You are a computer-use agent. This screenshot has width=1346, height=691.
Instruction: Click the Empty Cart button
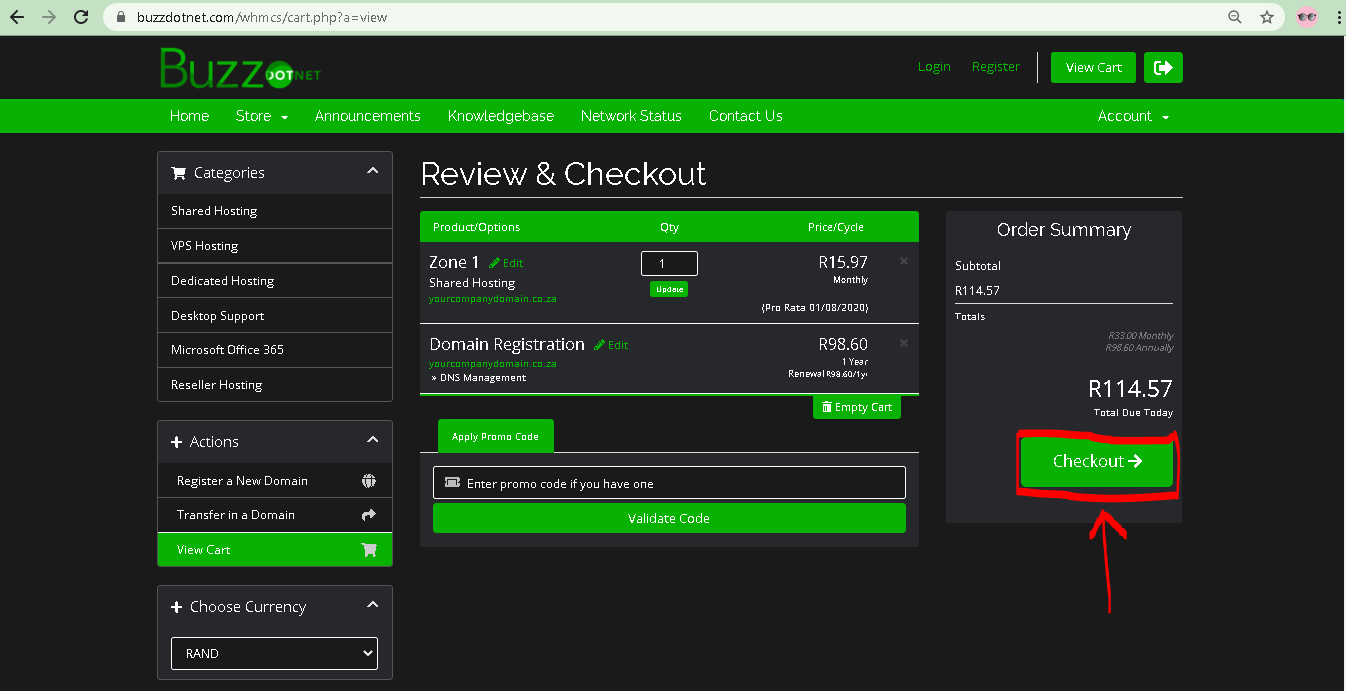tap(856, 407)
